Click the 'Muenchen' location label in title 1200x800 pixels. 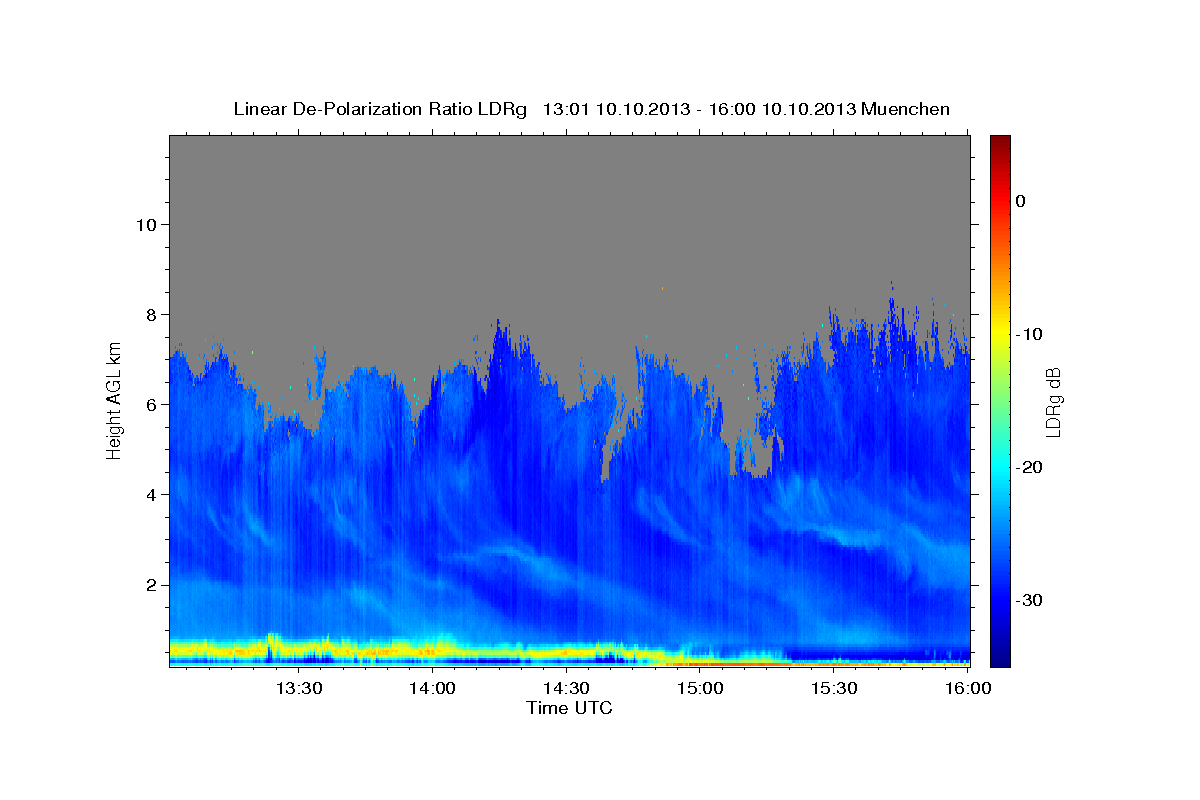(907, 109)
